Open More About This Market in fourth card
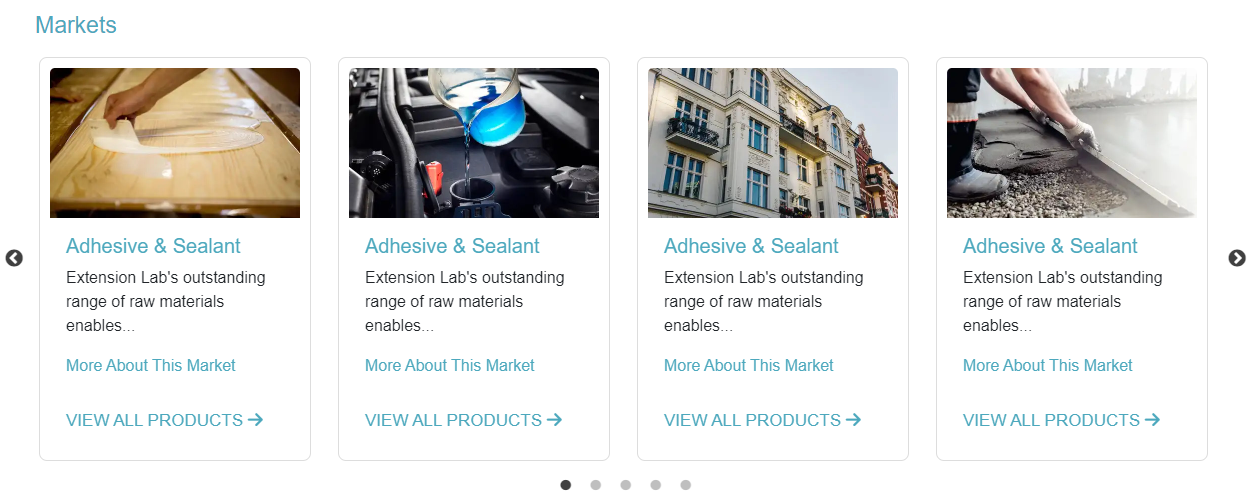The height and width of the screenshot is (500, 1252). click(x=1048, y=366)
